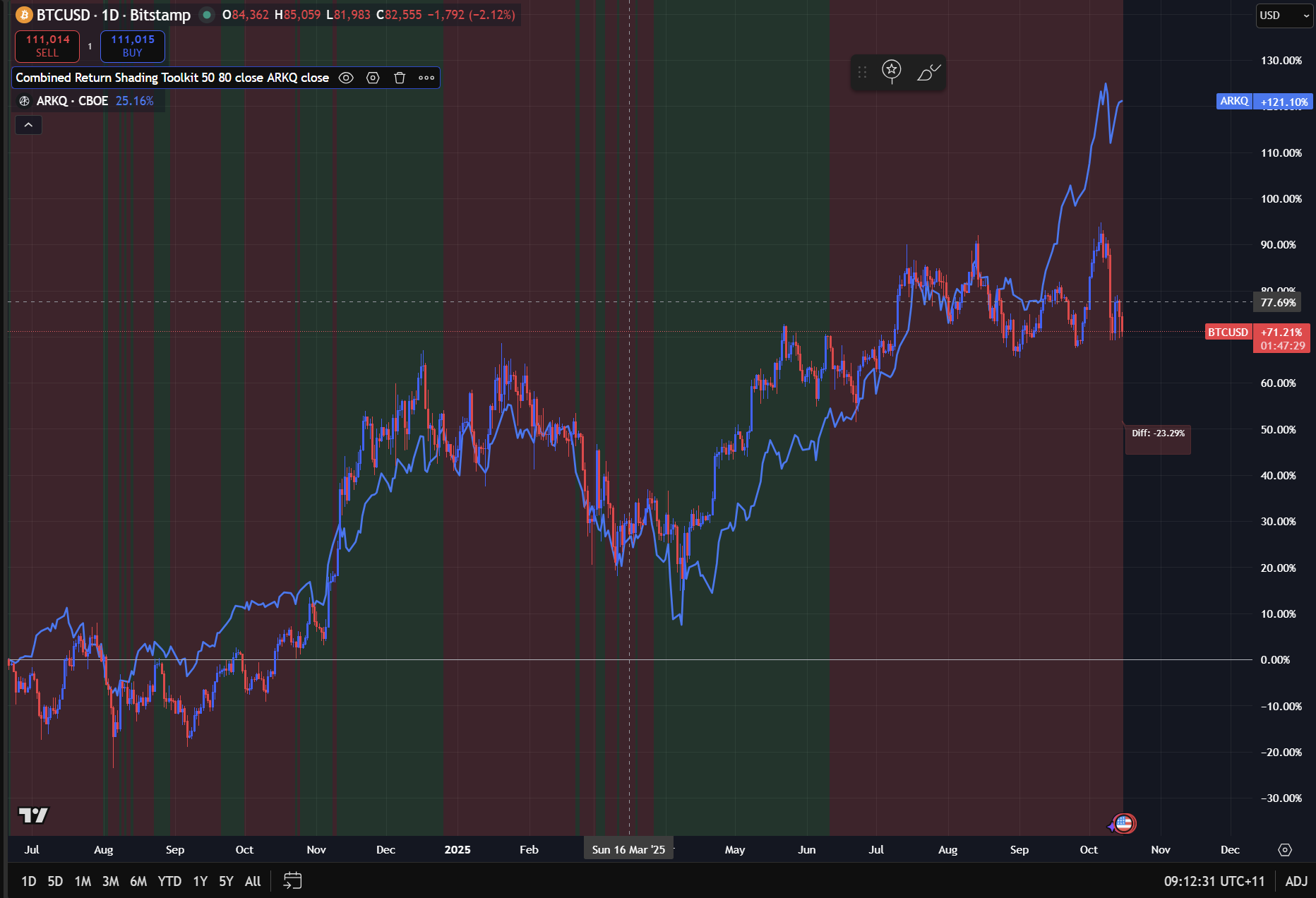The image size is (1316, 898).
Task: Open more options for shading indicator
Action: [426, 78]
